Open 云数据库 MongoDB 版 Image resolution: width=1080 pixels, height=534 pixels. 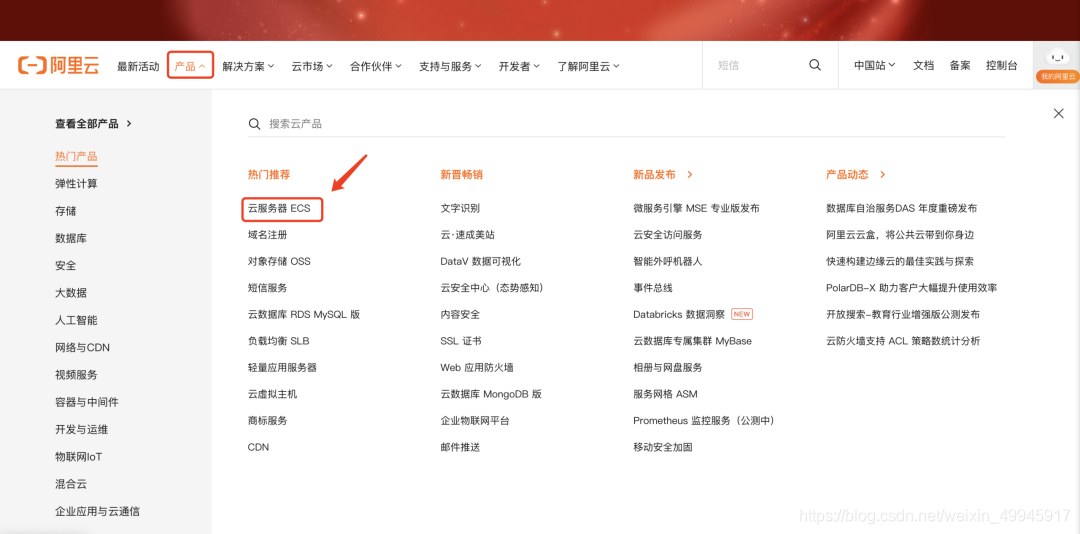[491, 394]
